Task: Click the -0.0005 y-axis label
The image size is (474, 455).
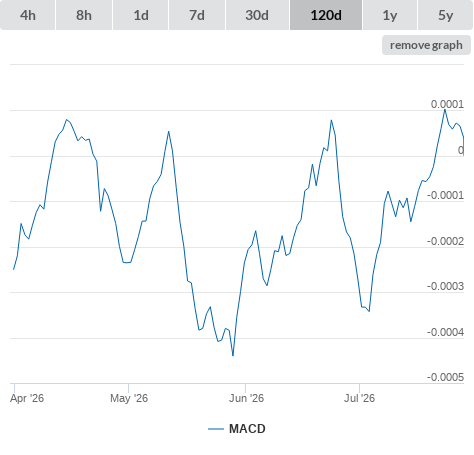Action: (445, 377)
